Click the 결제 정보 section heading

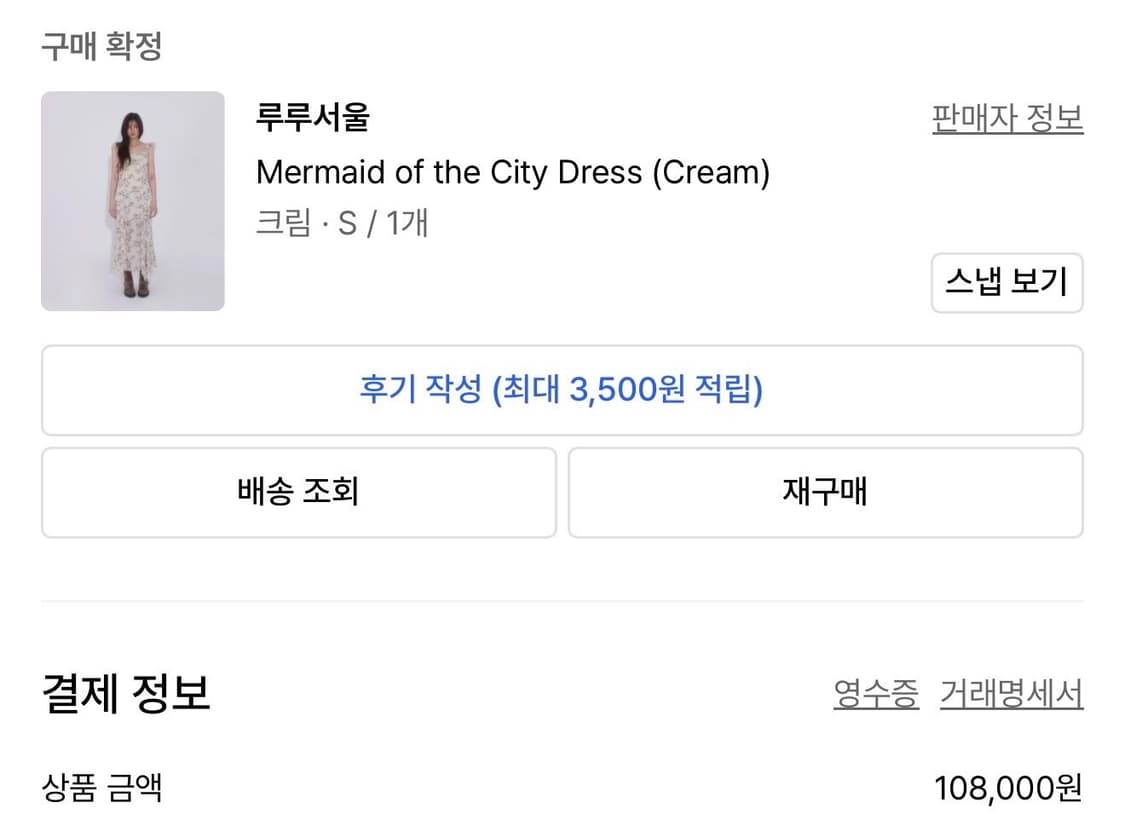click(x=126, y=693)
